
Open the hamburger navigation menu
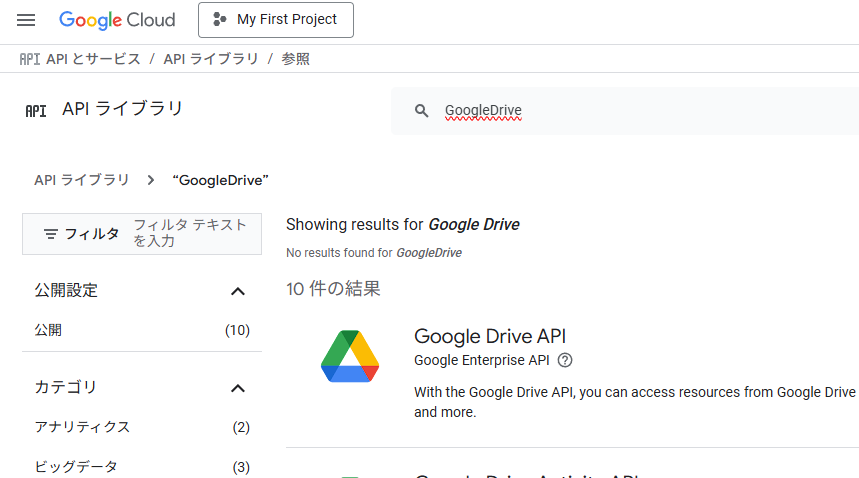pyautogui.click(x=26, y=20)
